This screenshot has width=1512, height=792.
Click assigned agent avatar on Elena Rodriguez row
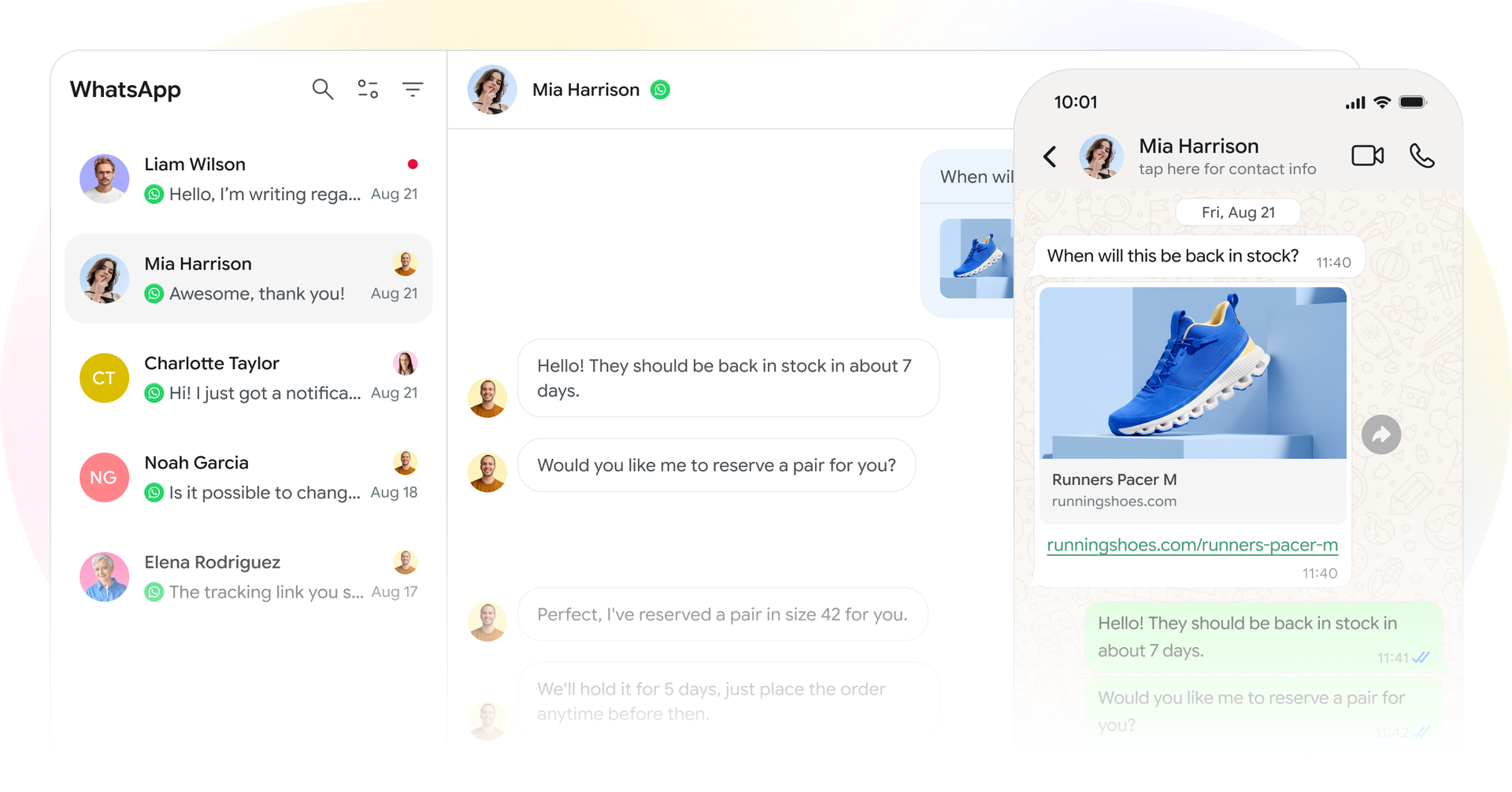[405, 561]
